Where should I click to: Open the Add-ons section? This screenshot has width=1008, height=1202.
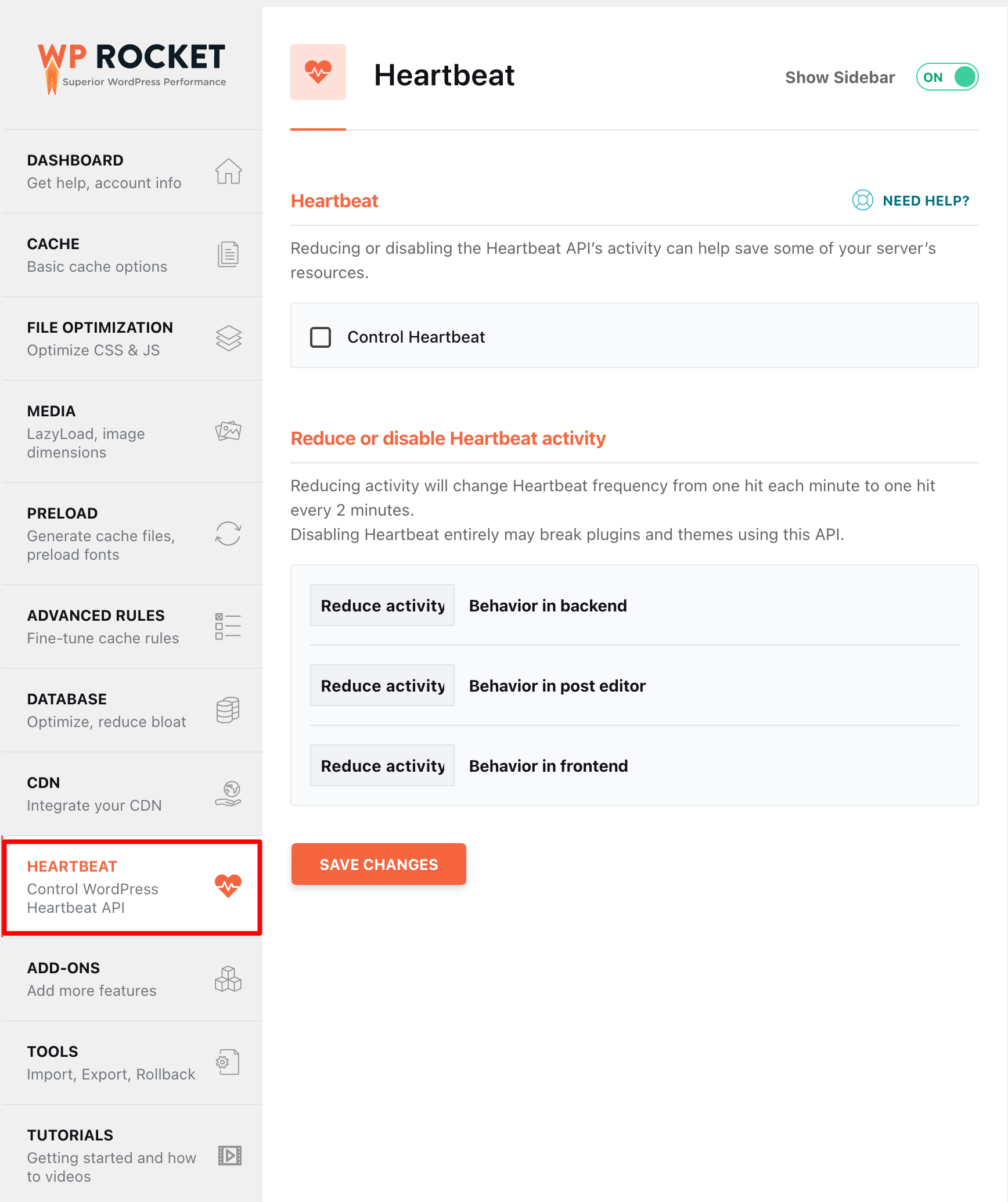pos(132,979)
